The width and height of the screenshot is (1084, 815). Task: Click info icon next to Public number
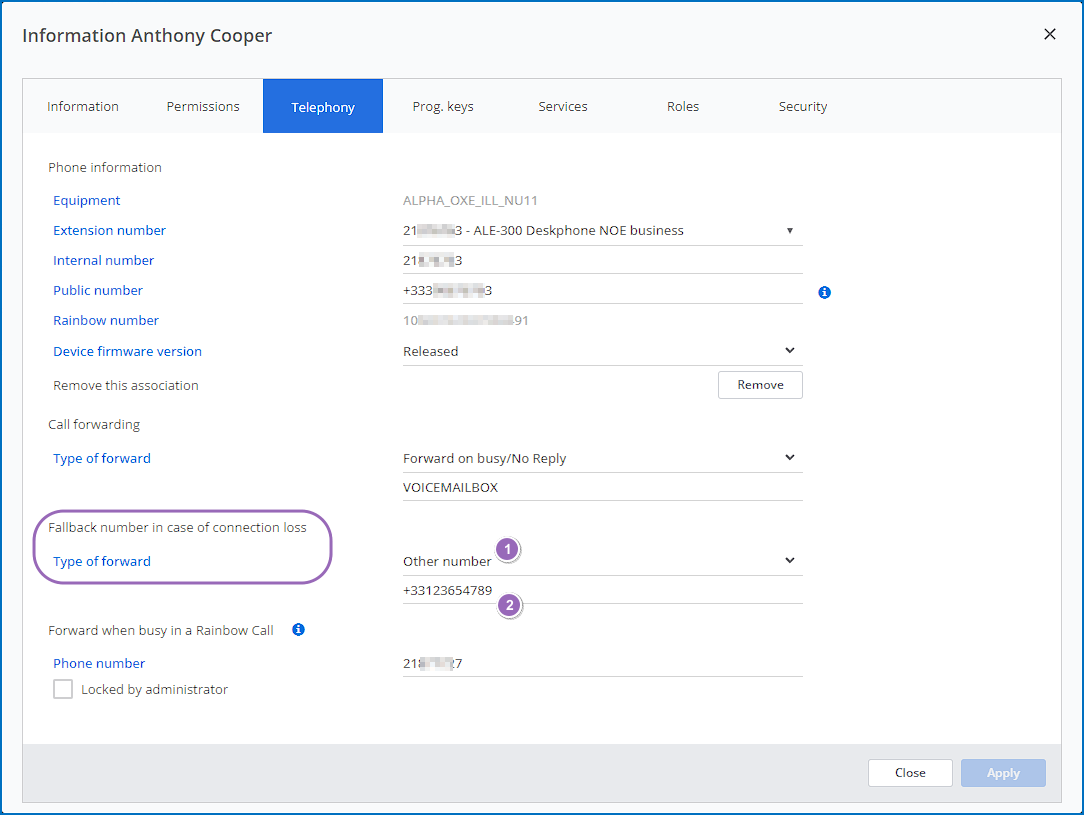824,293
